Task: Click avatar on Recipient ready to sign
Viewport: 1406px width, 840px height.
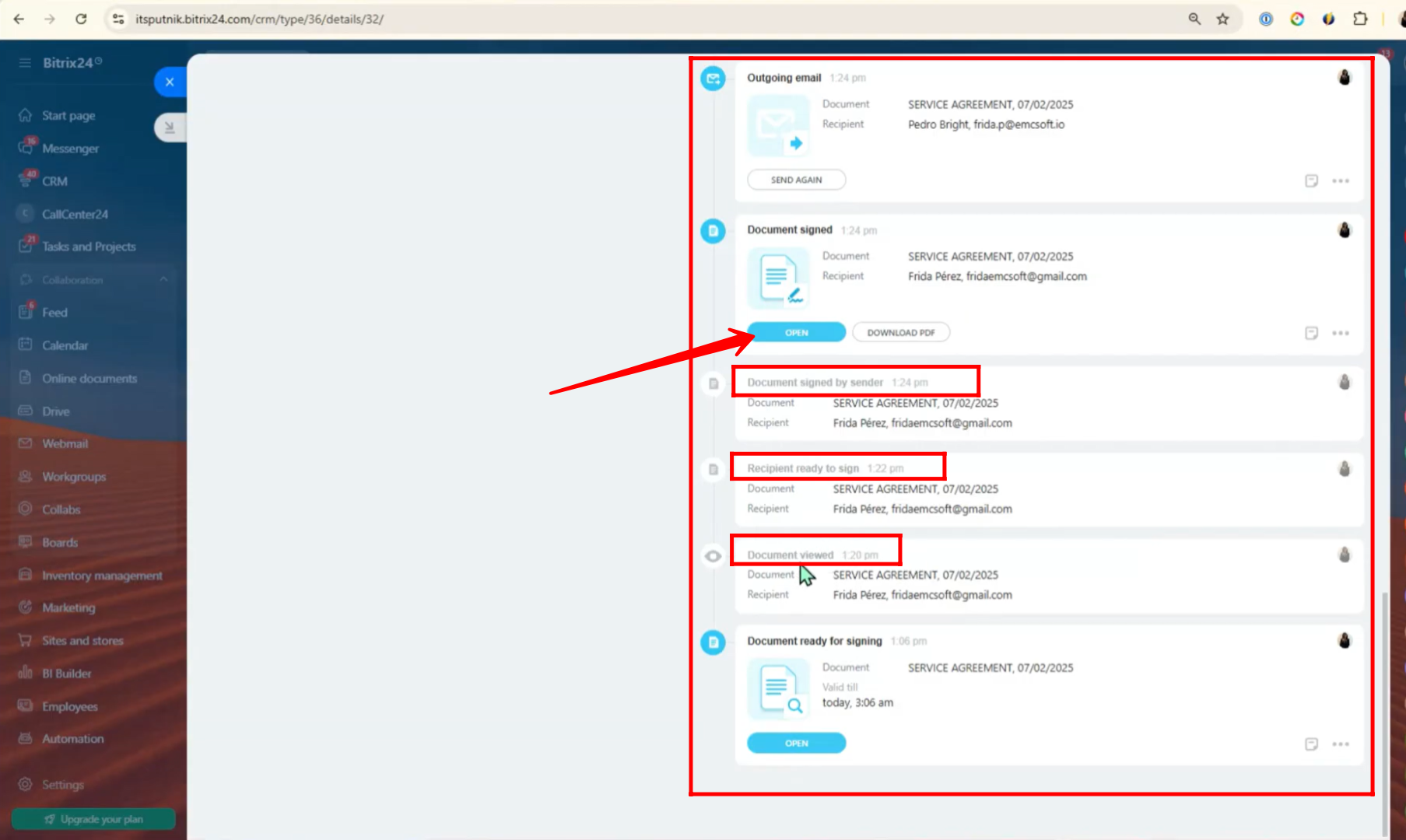Action: 1345,468
